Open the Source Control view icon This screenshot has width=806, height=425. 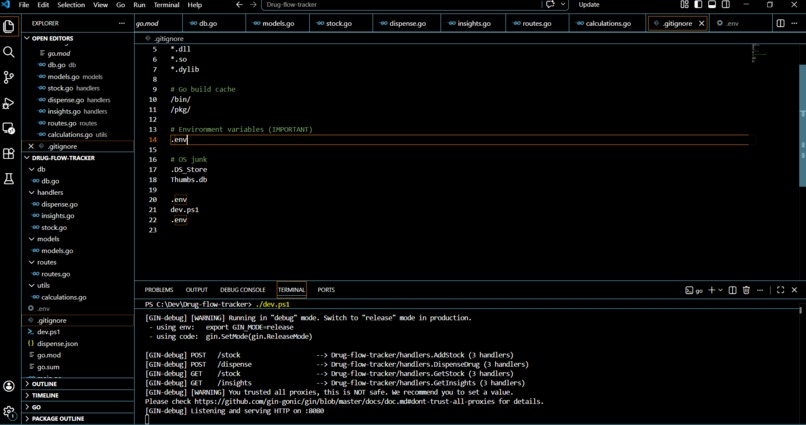(x=9, y=77)
